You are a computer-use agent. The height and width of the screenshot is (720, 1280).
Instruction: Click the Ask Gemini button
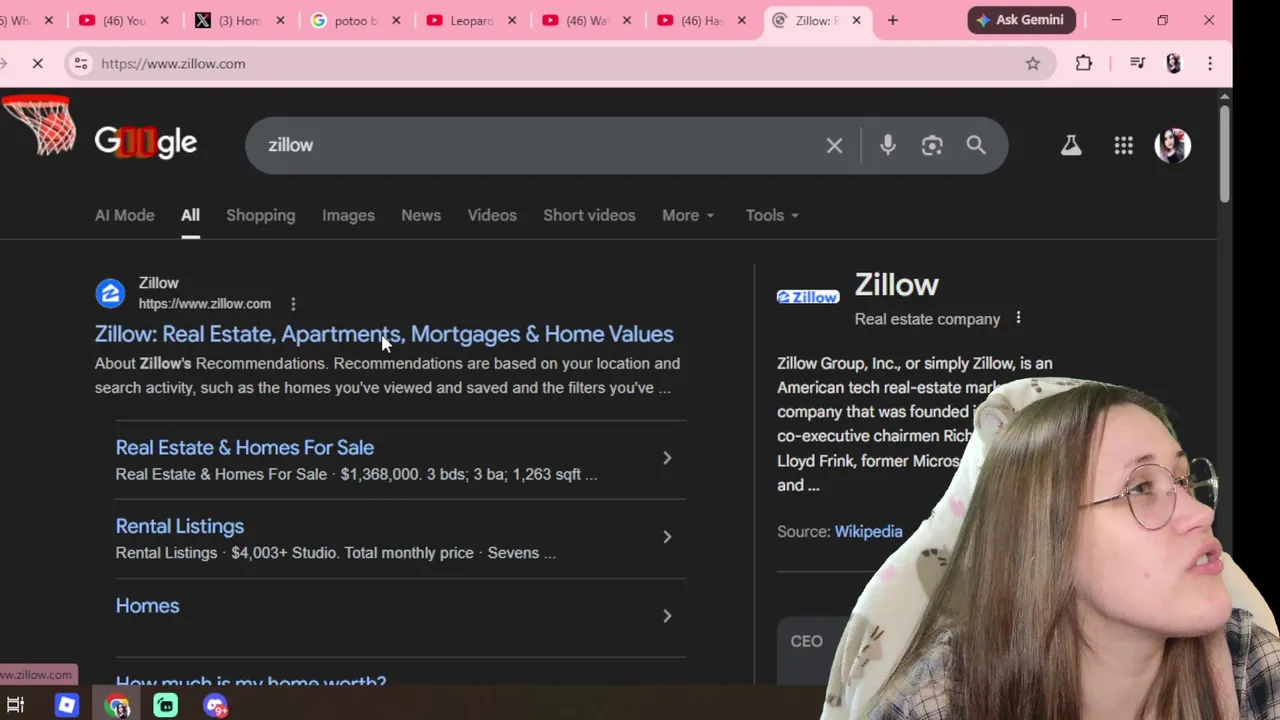pos(1021,20)
